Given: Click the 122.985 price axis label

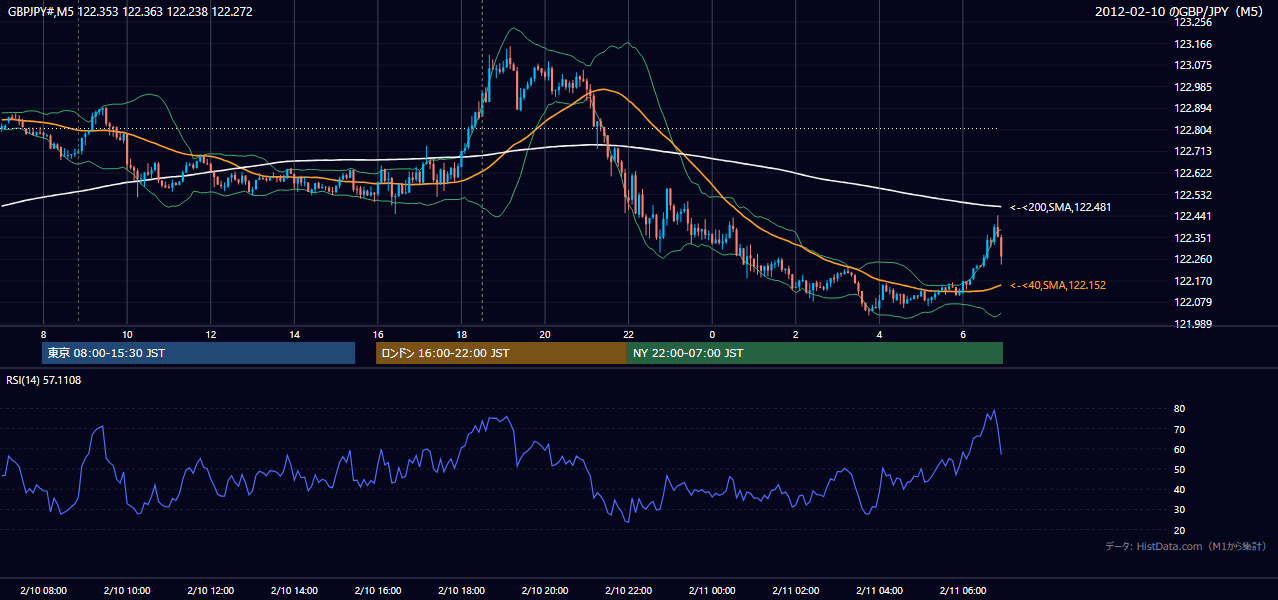Looking at the screenshot, I should pyautogui.click(x=1193, y=87).
